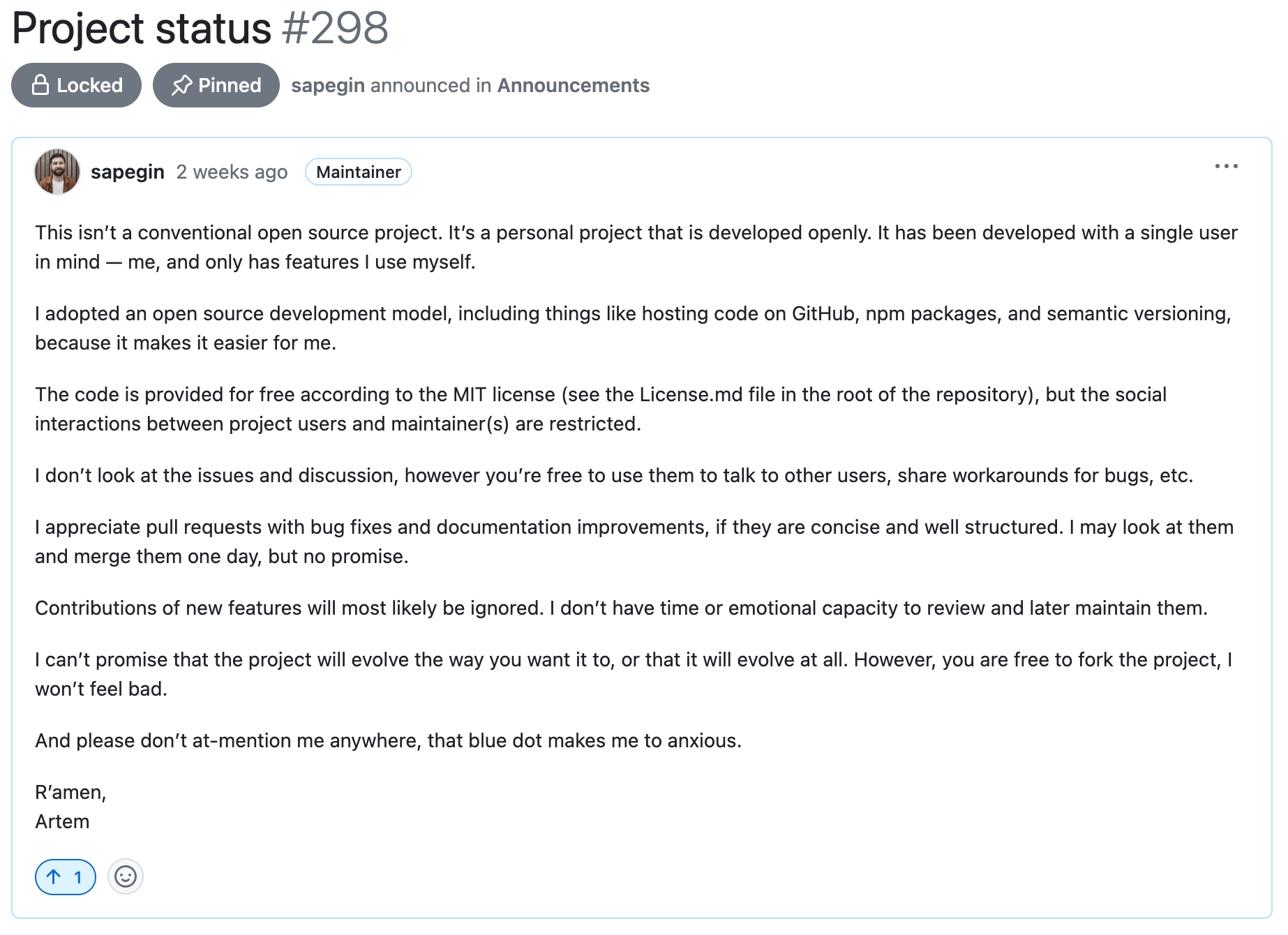The image size is (1288, 935).
Task: Click the smiley face icon below Artem's signature
Action: click(126, 877)
